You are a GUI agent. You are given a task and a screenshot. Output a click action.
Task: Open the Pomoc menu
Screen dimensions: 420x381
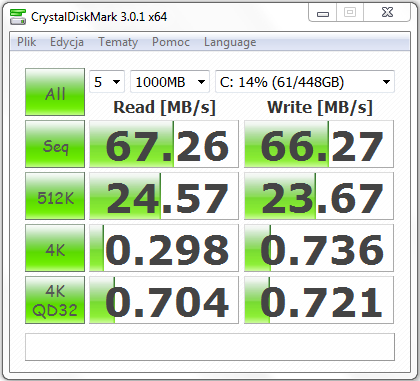point(171,42)
